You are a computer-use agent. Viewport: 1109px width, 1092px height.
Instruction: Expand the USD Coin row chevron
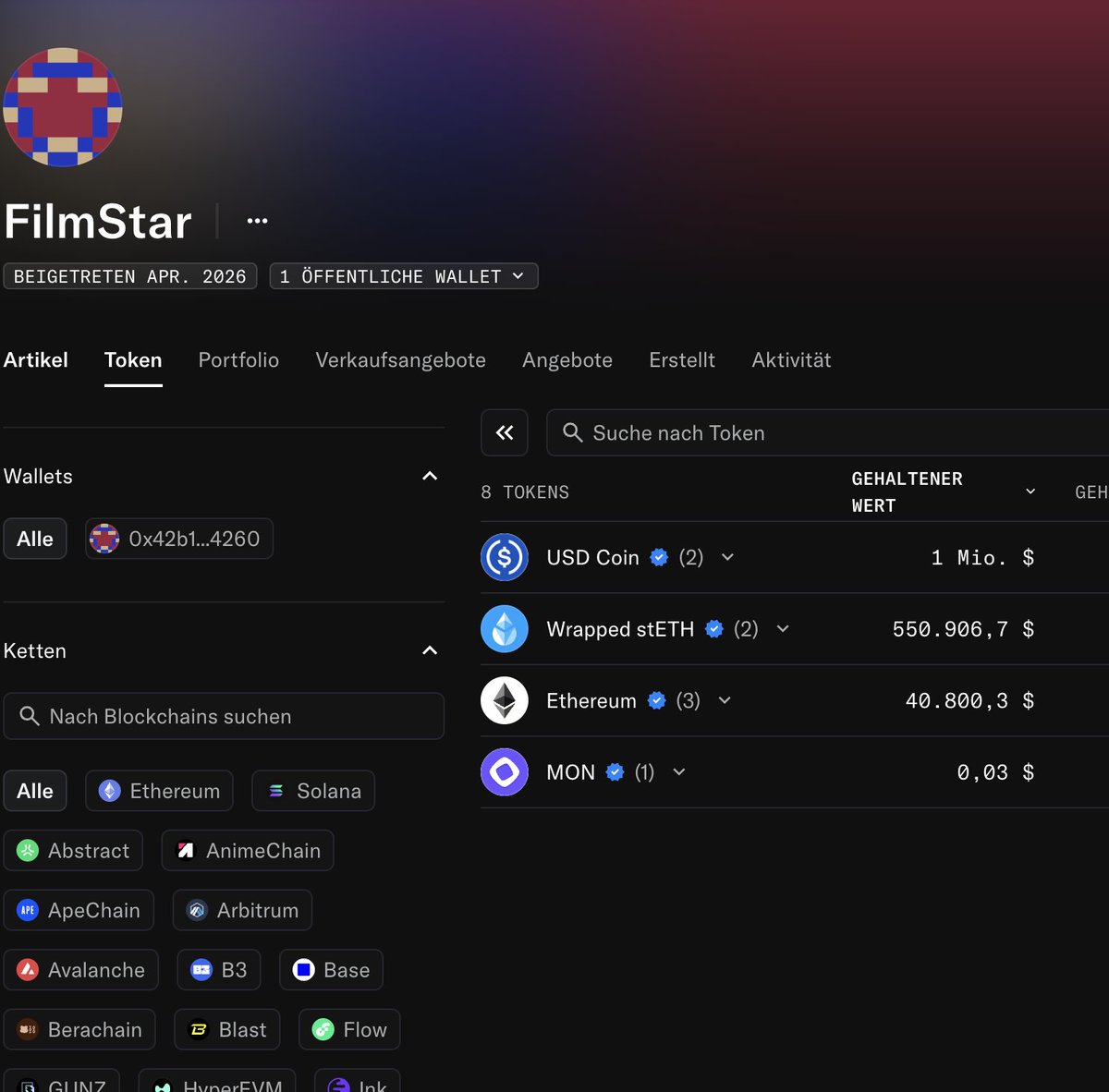coord(727,557)
